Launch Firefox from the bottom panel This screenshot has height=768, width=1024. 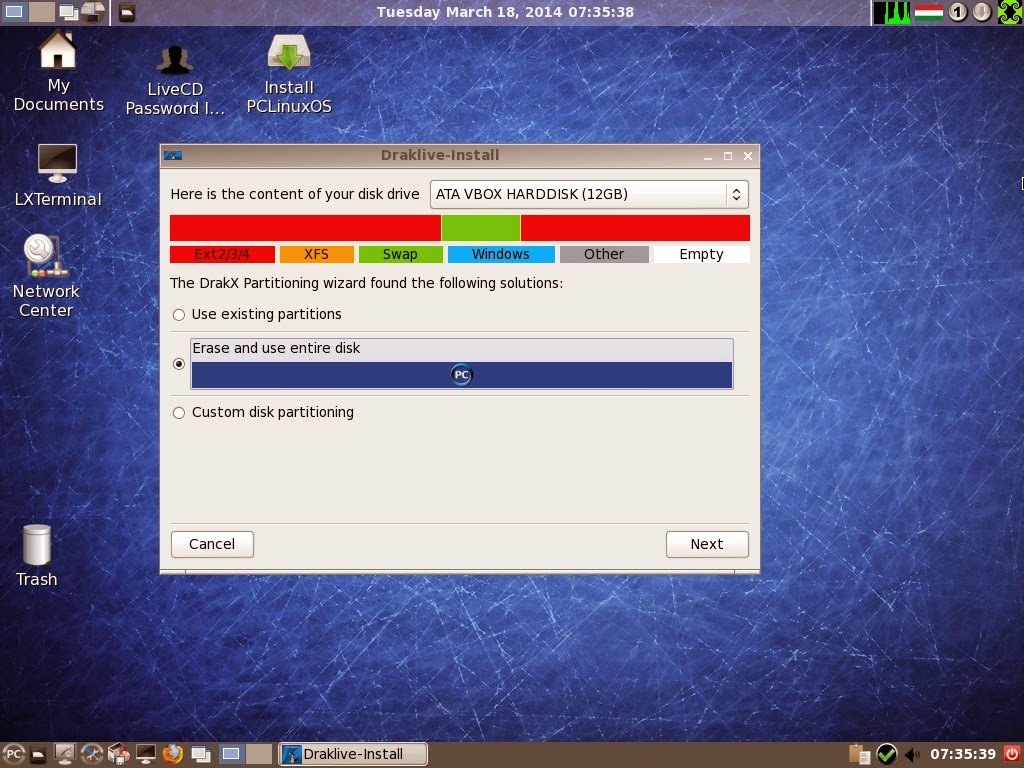(x=172, y=754)
